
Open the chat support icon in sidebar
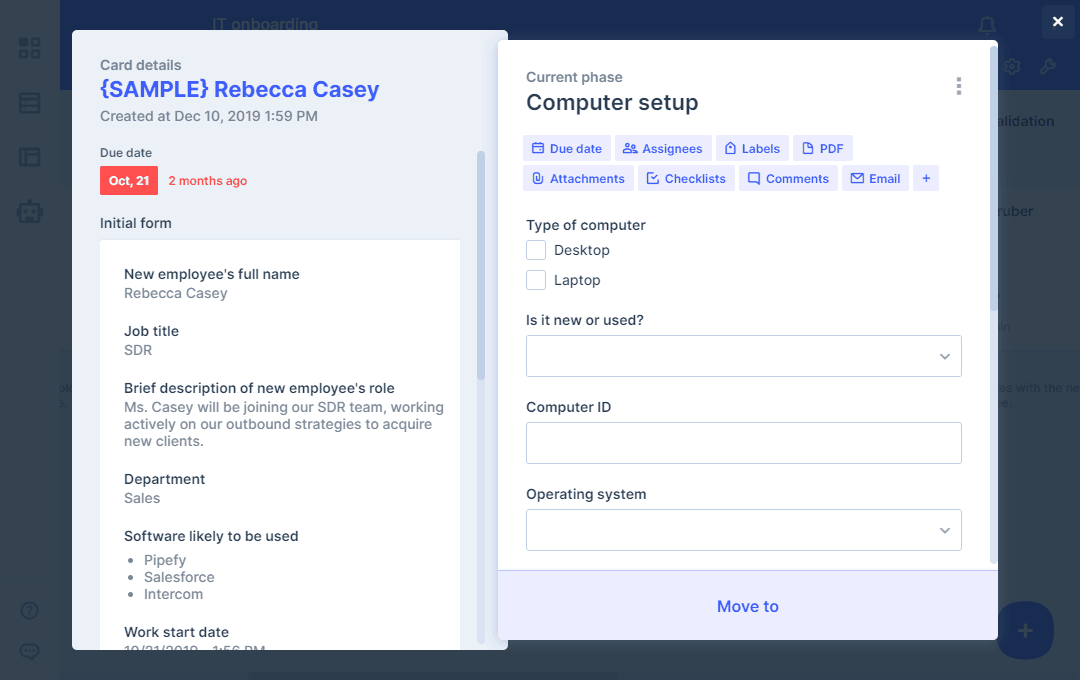(x=30, y=651)
